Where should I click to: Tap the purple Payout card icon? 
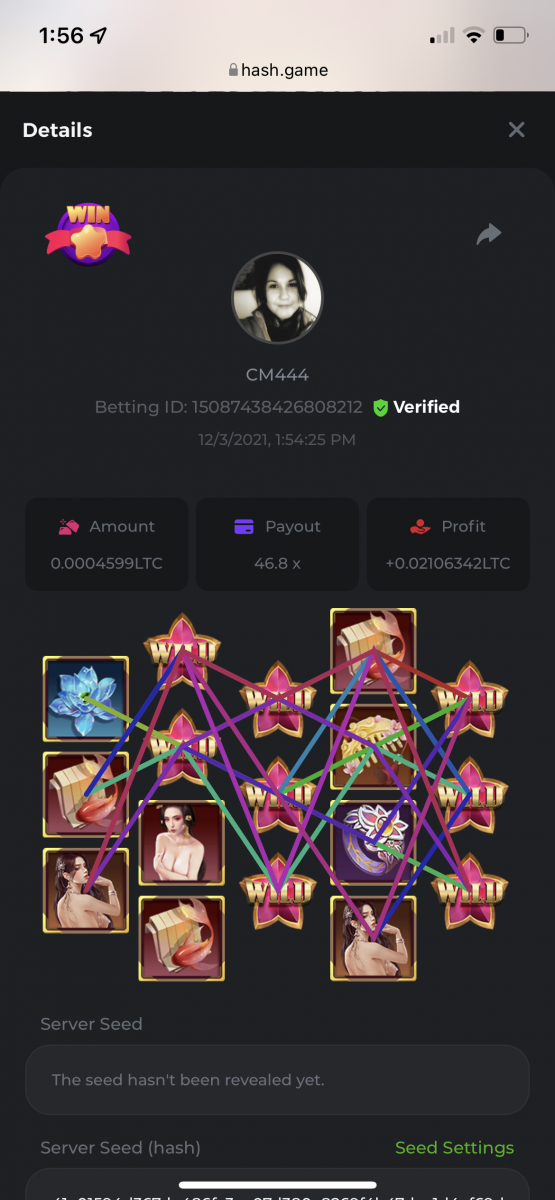[x=244, y=527]
